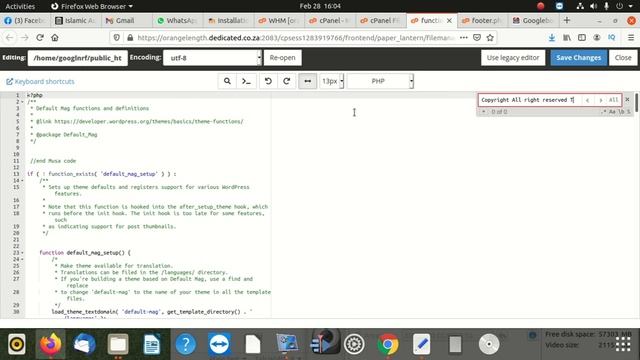Switch to the footer.php browser tab
The image size is (640, 360).
point(482,20)
